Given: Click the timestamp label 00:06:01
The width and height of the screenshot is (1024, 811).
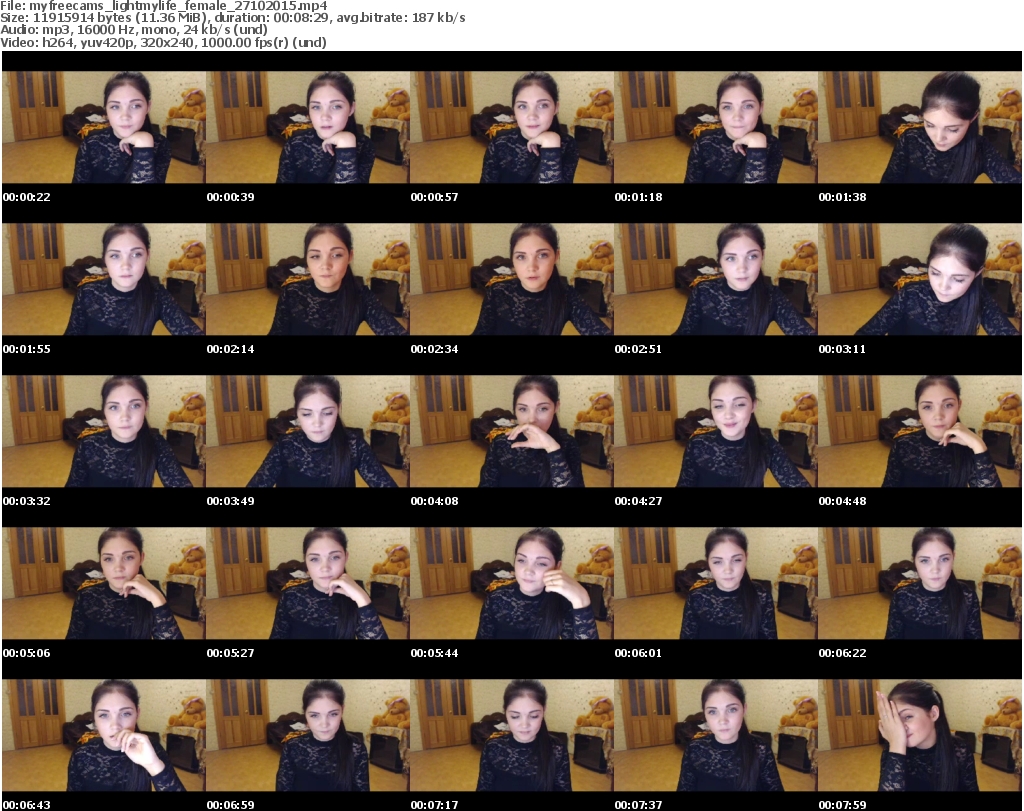Looking at the screenshot, I should (x=638, y=653).
